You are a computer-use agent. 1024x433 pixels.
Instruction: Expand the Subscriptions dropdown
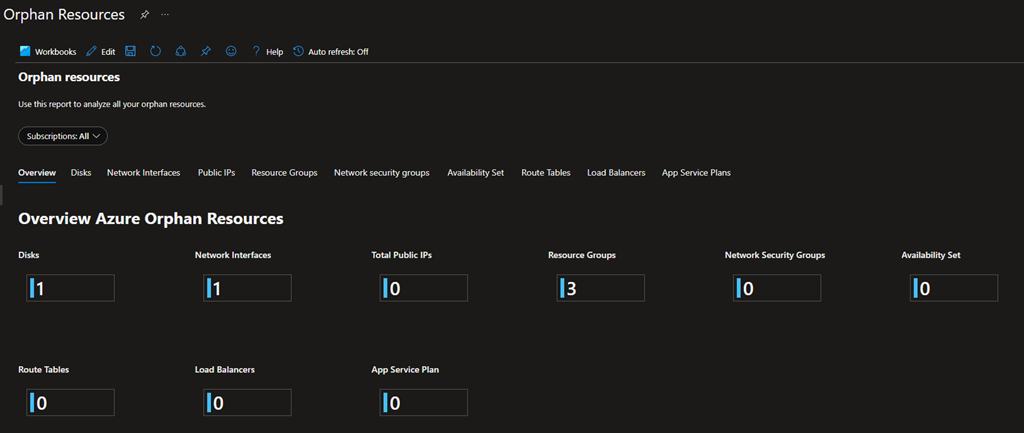click(63, 136)
